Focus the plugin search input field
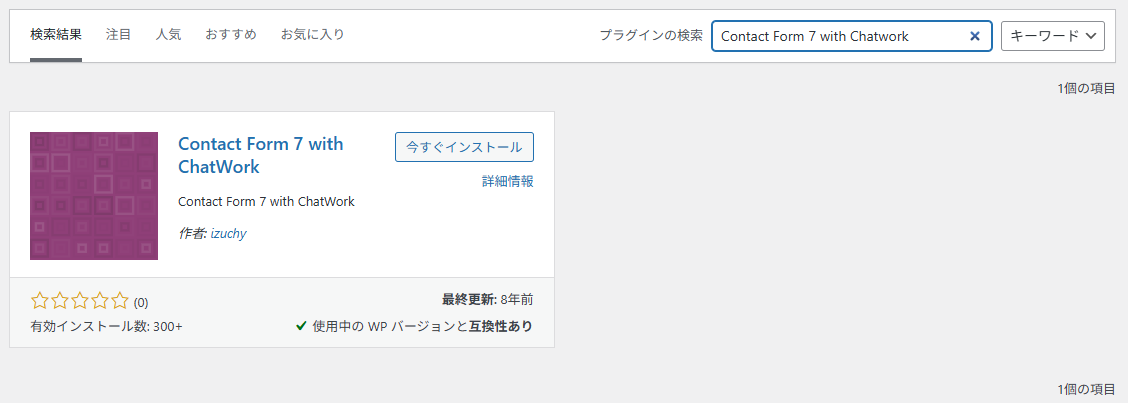 click(x=840, y=36)
